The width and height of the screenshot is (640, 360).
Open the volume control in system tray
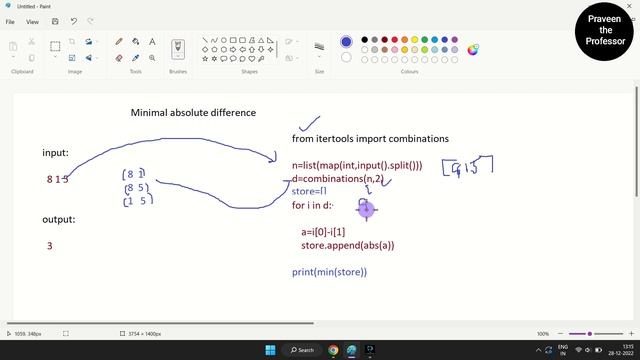tap(588, 350)
